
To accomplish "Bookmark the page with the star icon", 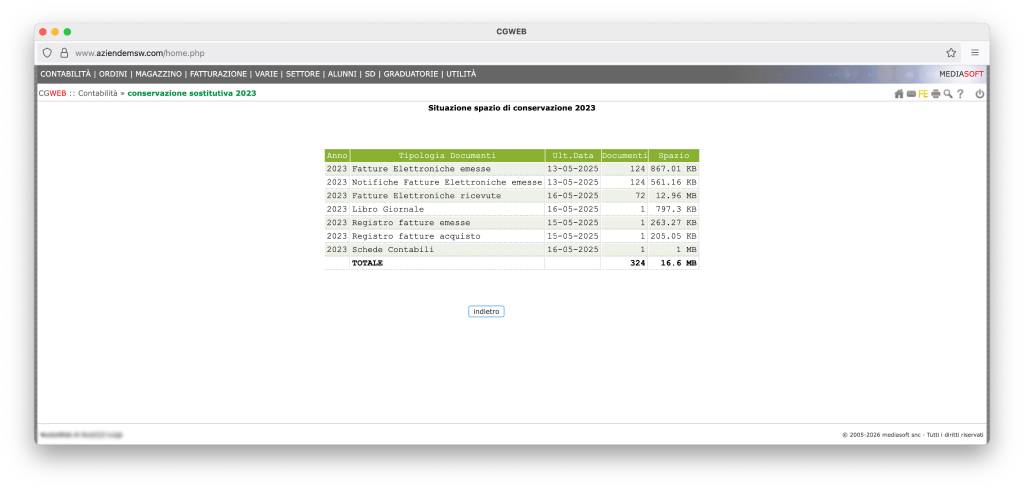I will tap(953, 52).
